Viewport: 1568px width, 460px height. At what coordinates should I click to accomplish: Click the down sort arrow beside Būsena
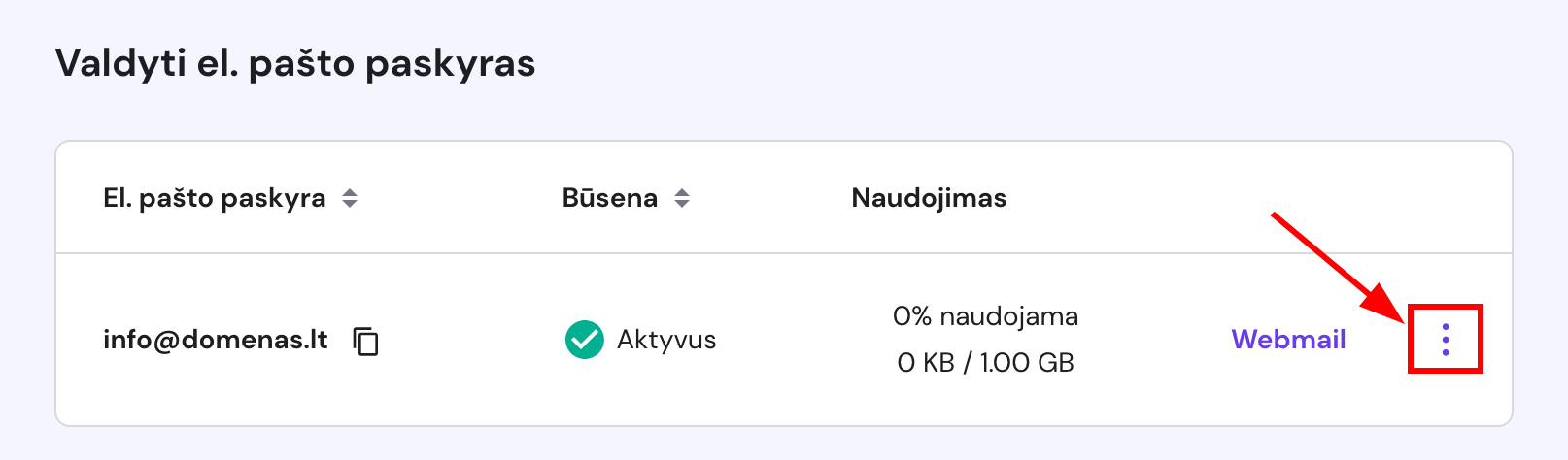682,205
